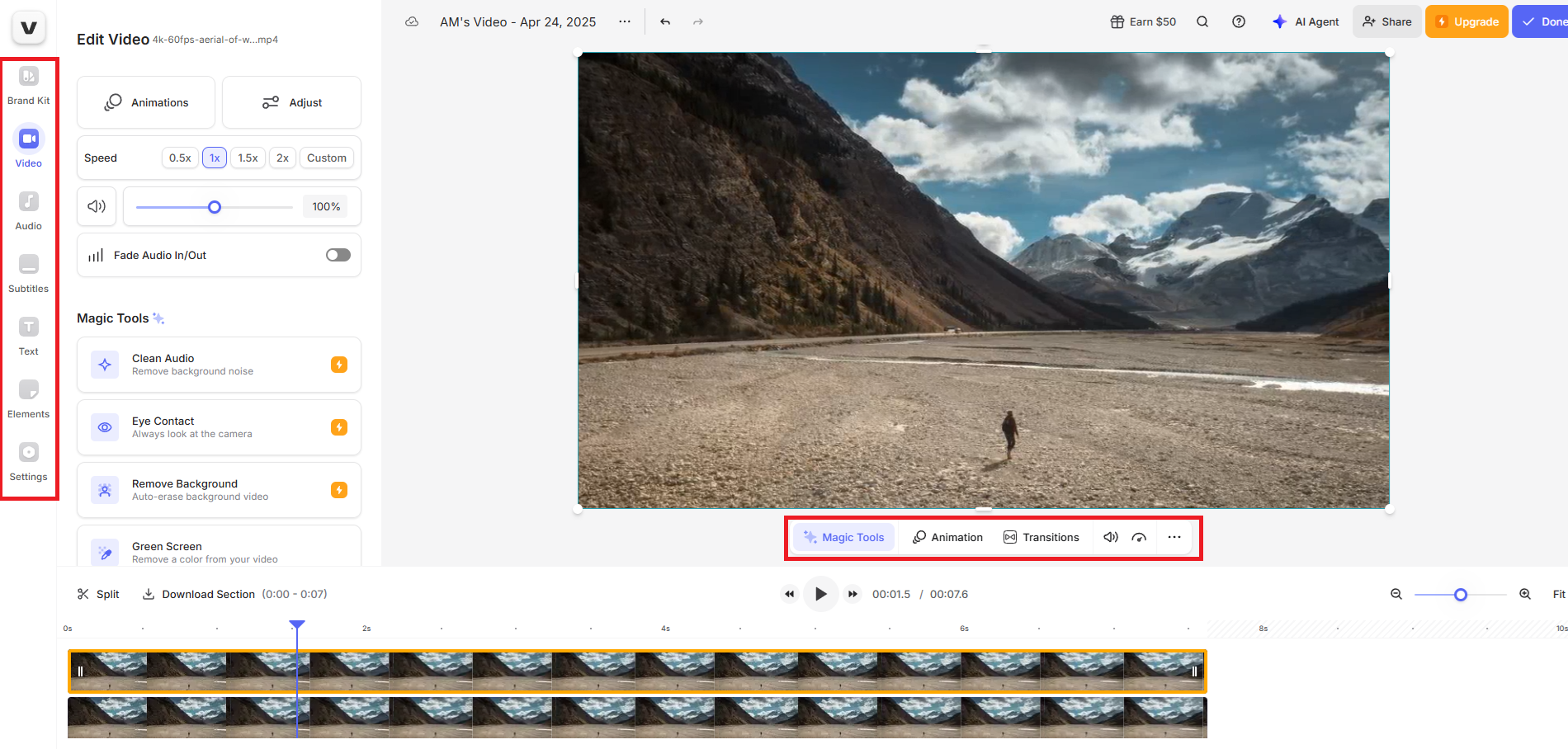This screenshot has height=749, width=1568.
Task: Open the Subtitles panel
Action: coord(28,271)
